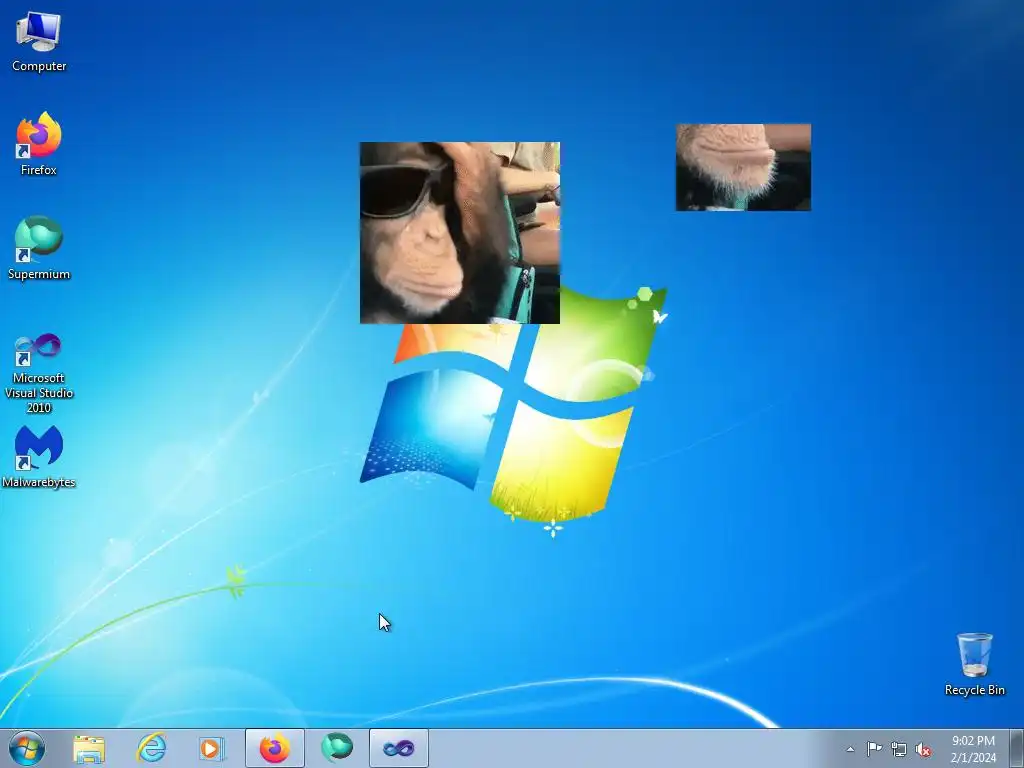Click the Recycle Bin label text
Screen dimensions: 1024x768
pos(974,690)
